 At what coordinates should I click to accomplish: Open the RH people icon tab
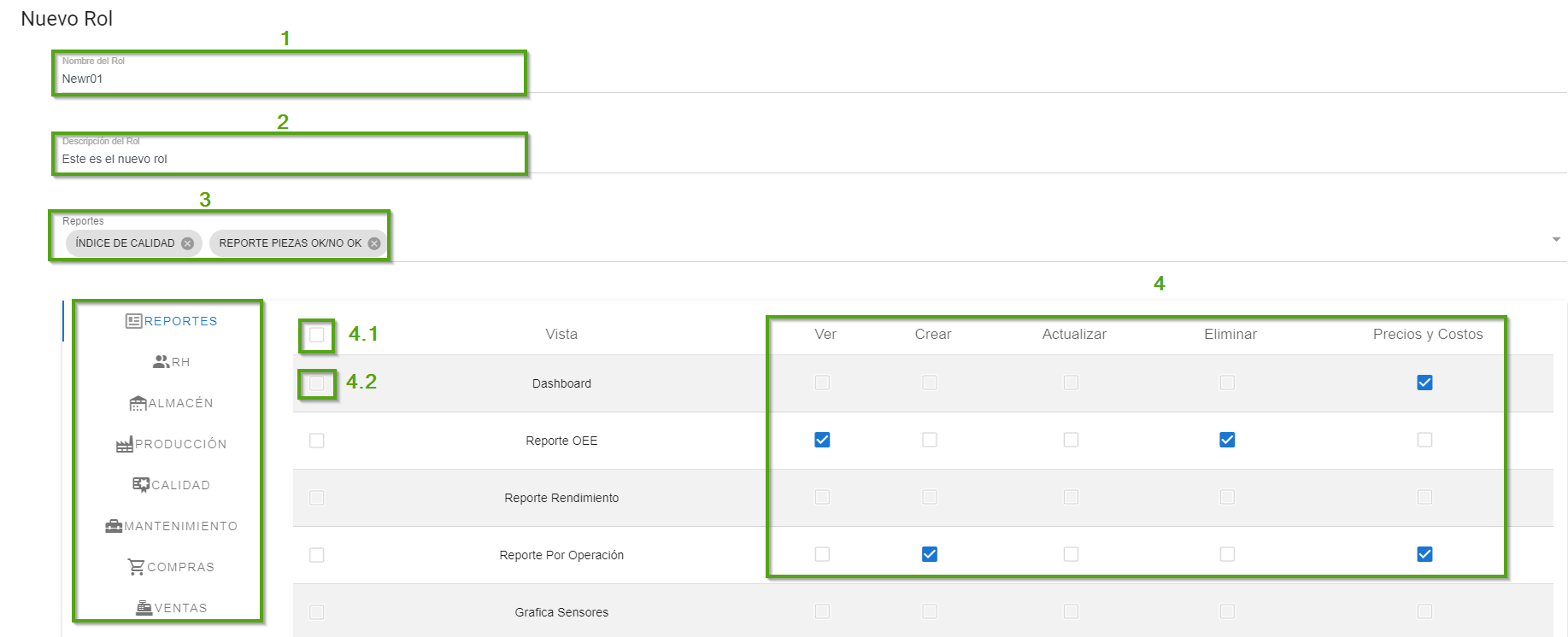161,362
